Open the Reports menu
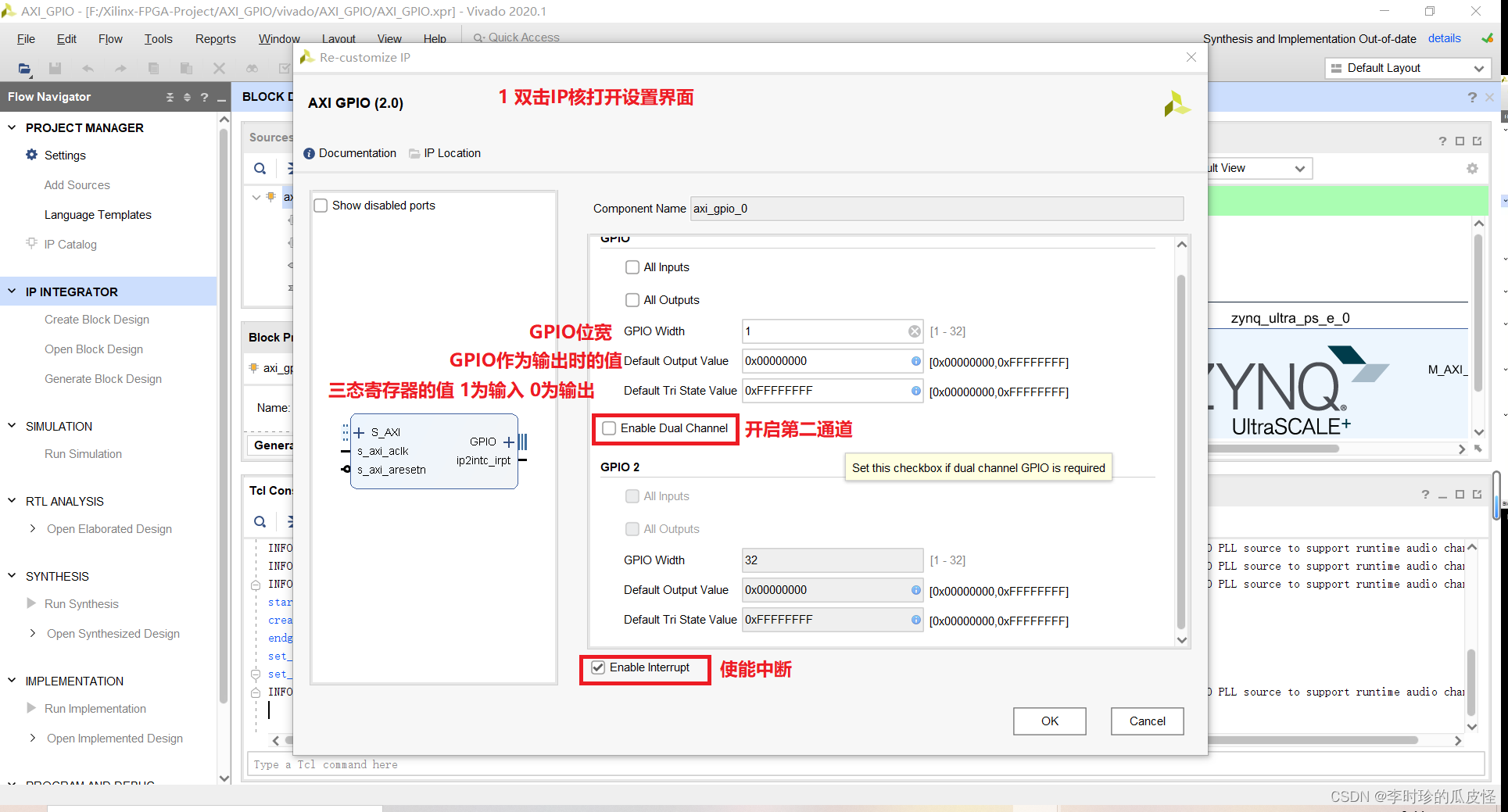Image resolution: width=1508 pixels, height=812 pixels. pyautogui.click(x=215, y=39)
